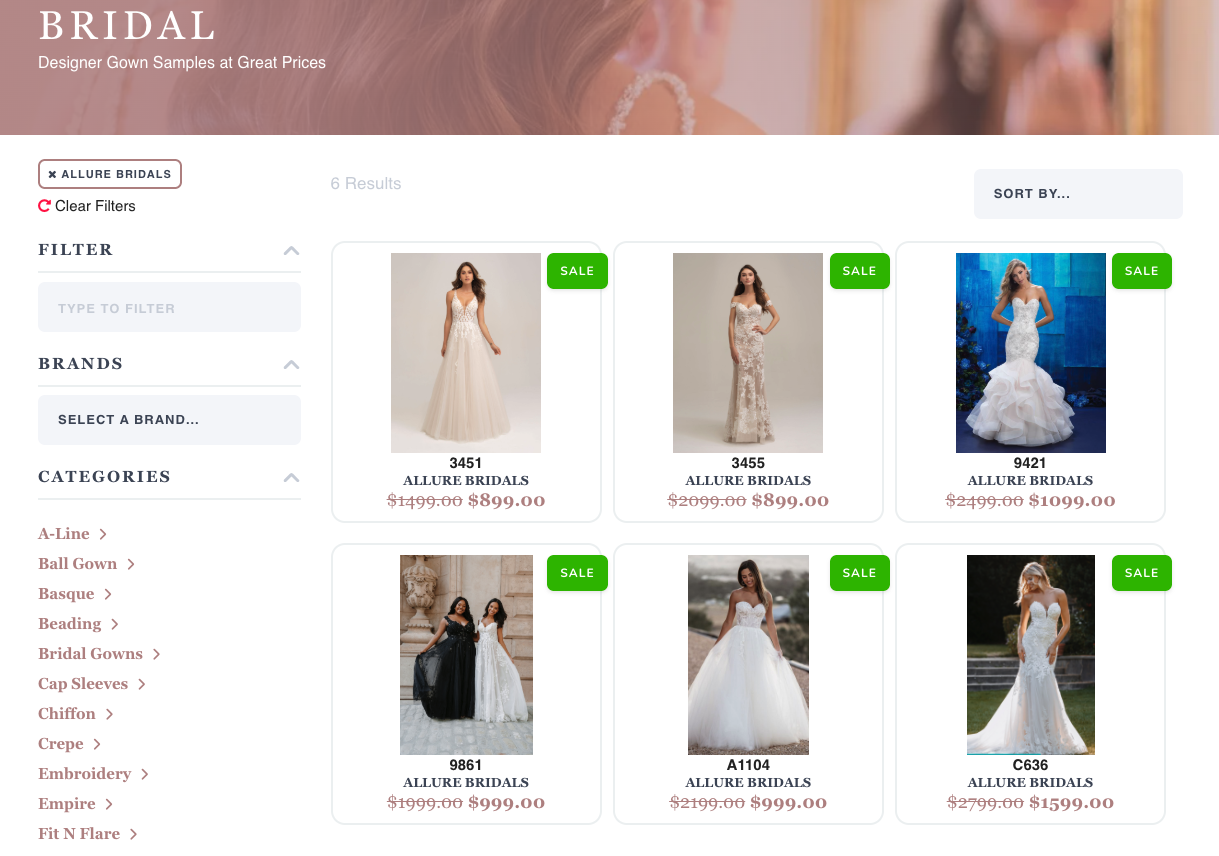Focus the Type to Filter field

point(169,308)
